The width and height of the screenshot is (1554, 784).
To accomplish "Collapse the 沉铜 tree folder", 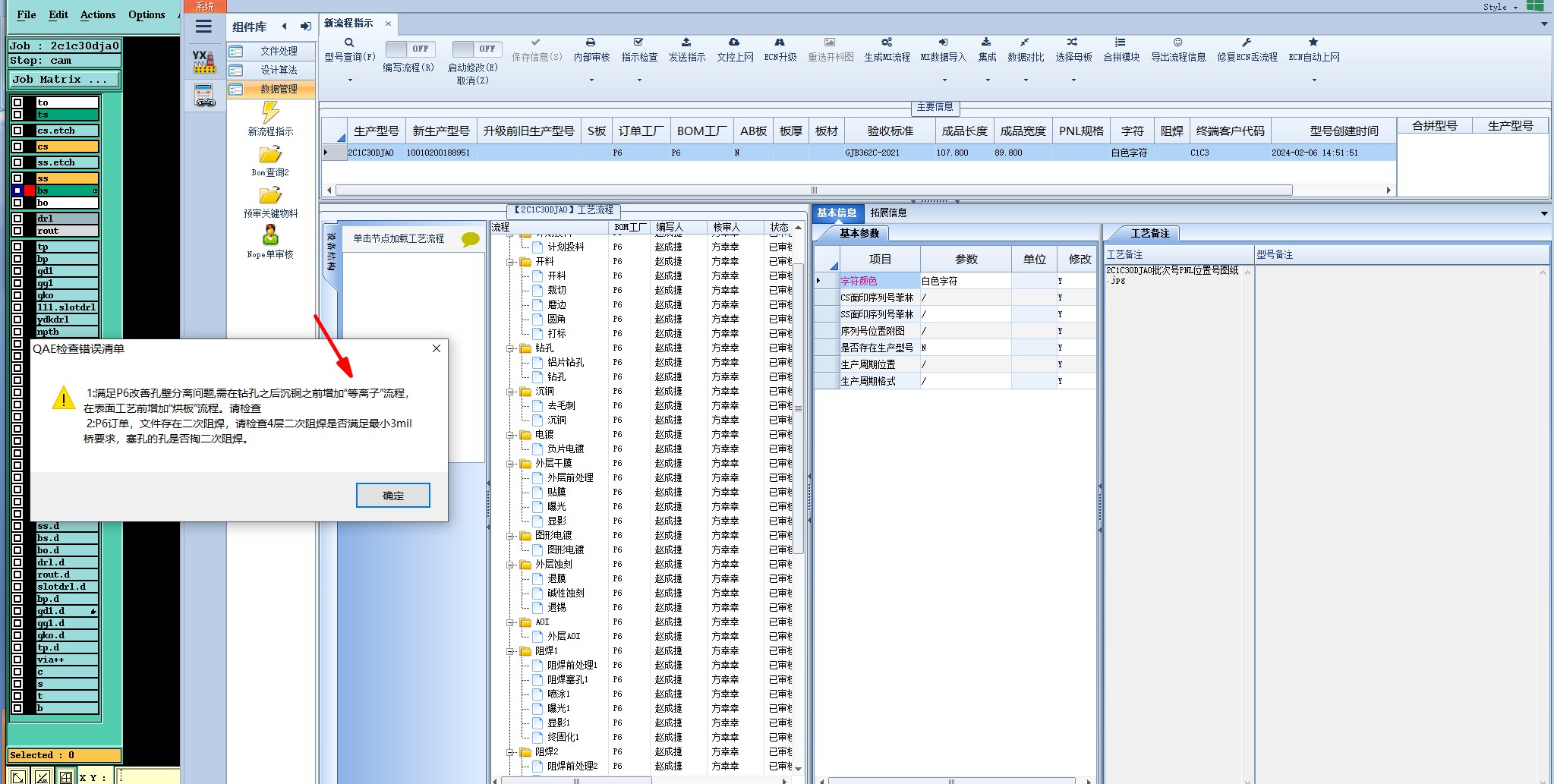I will click(511, 392).
